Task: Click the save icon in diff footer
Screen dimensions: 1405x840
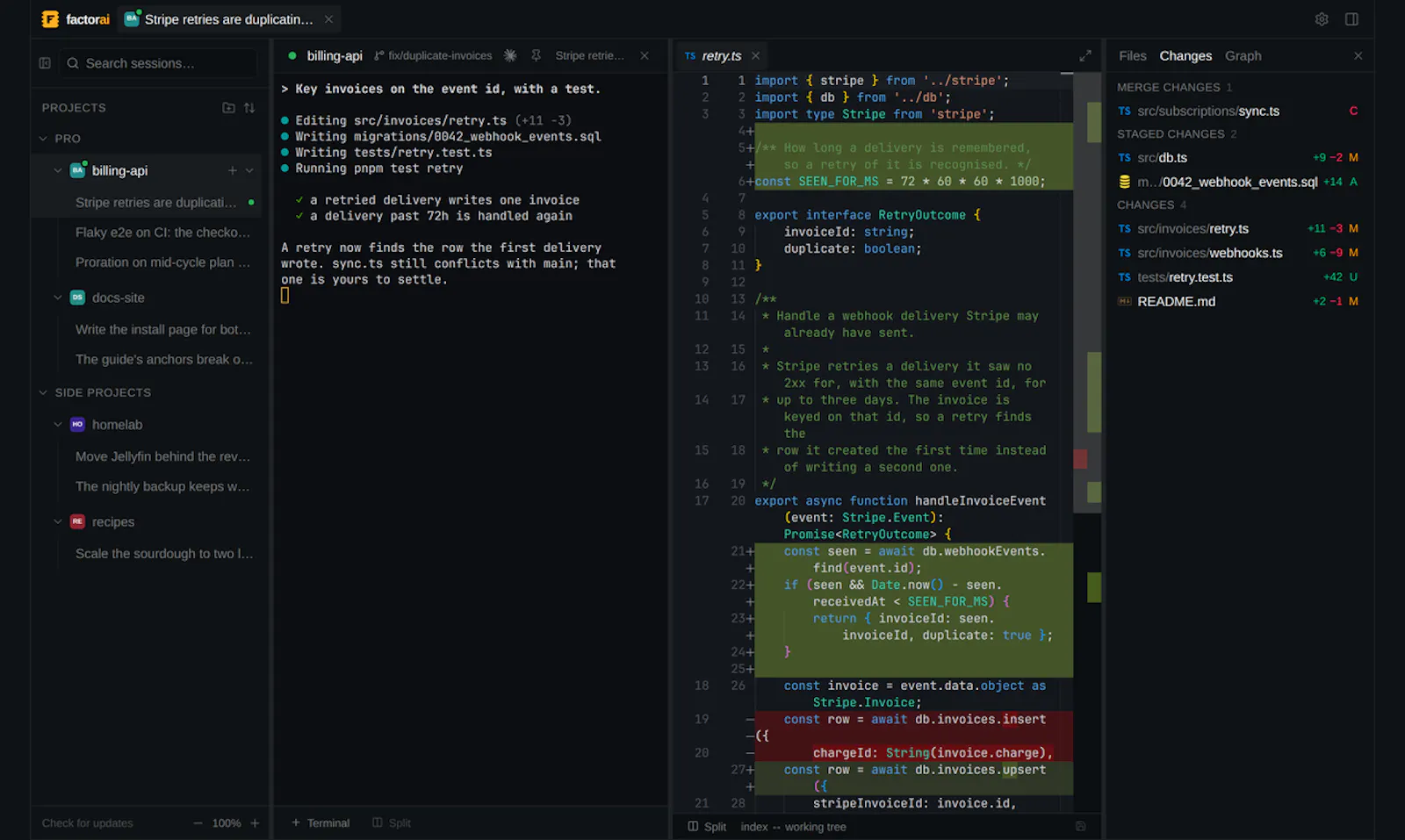Action: coord(1080,826)
